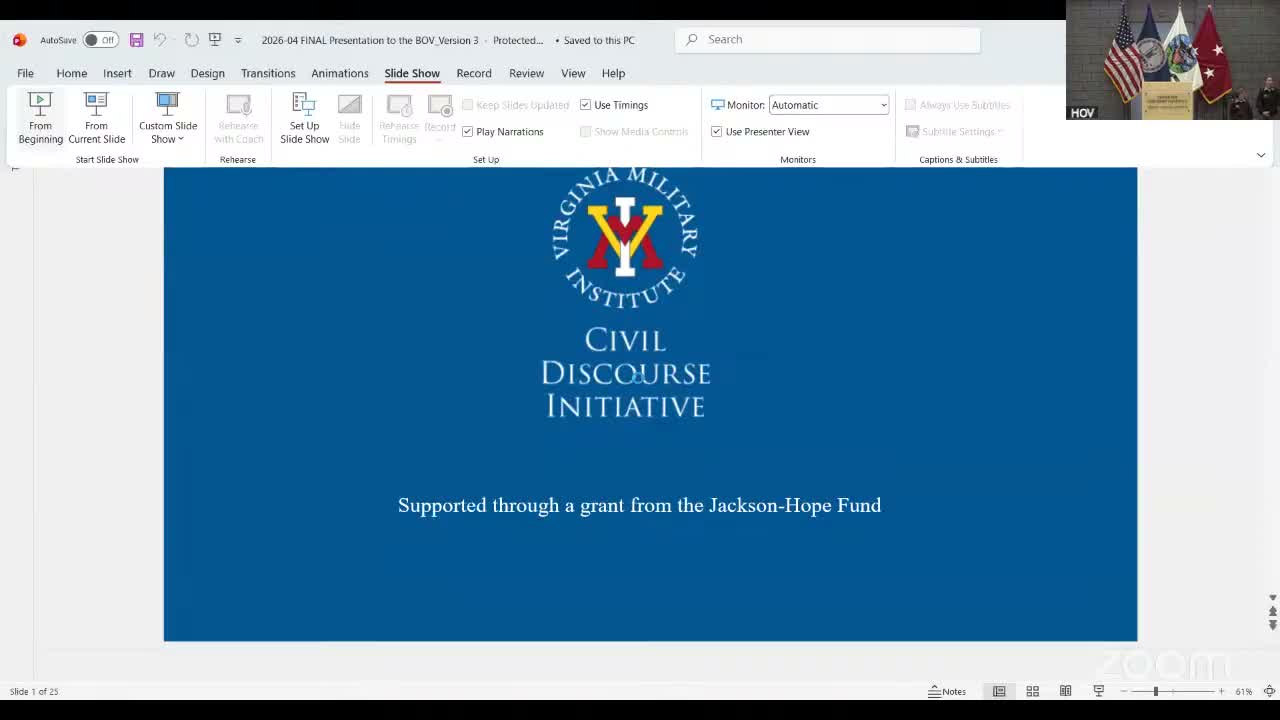This screenshot has height=720, width=1280.
Task: Start slide show From Beginning
Action: [x=40, y=118]
